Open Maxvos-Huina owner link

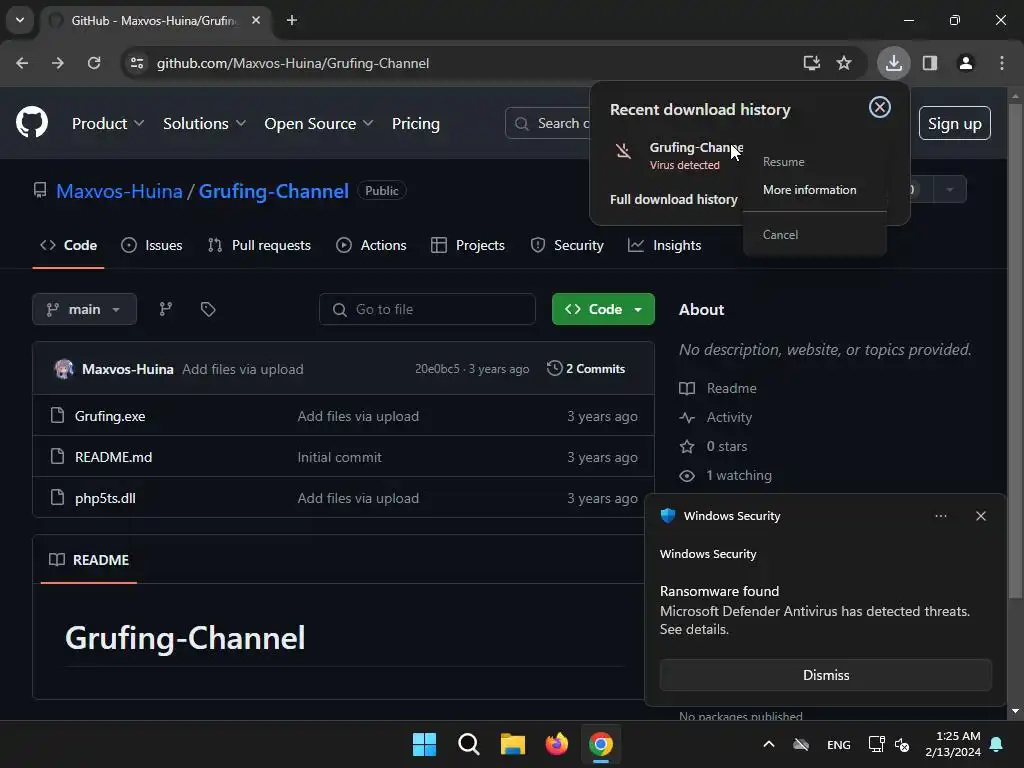tap(119, 191)
